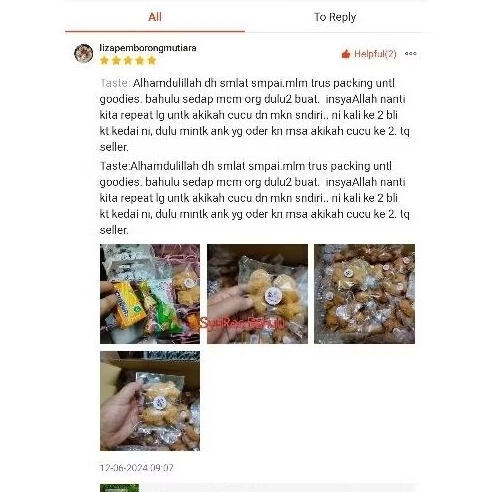Click the username lizapemborongmutiara
This screenshot has height=492, width=492.
point(148,48)
